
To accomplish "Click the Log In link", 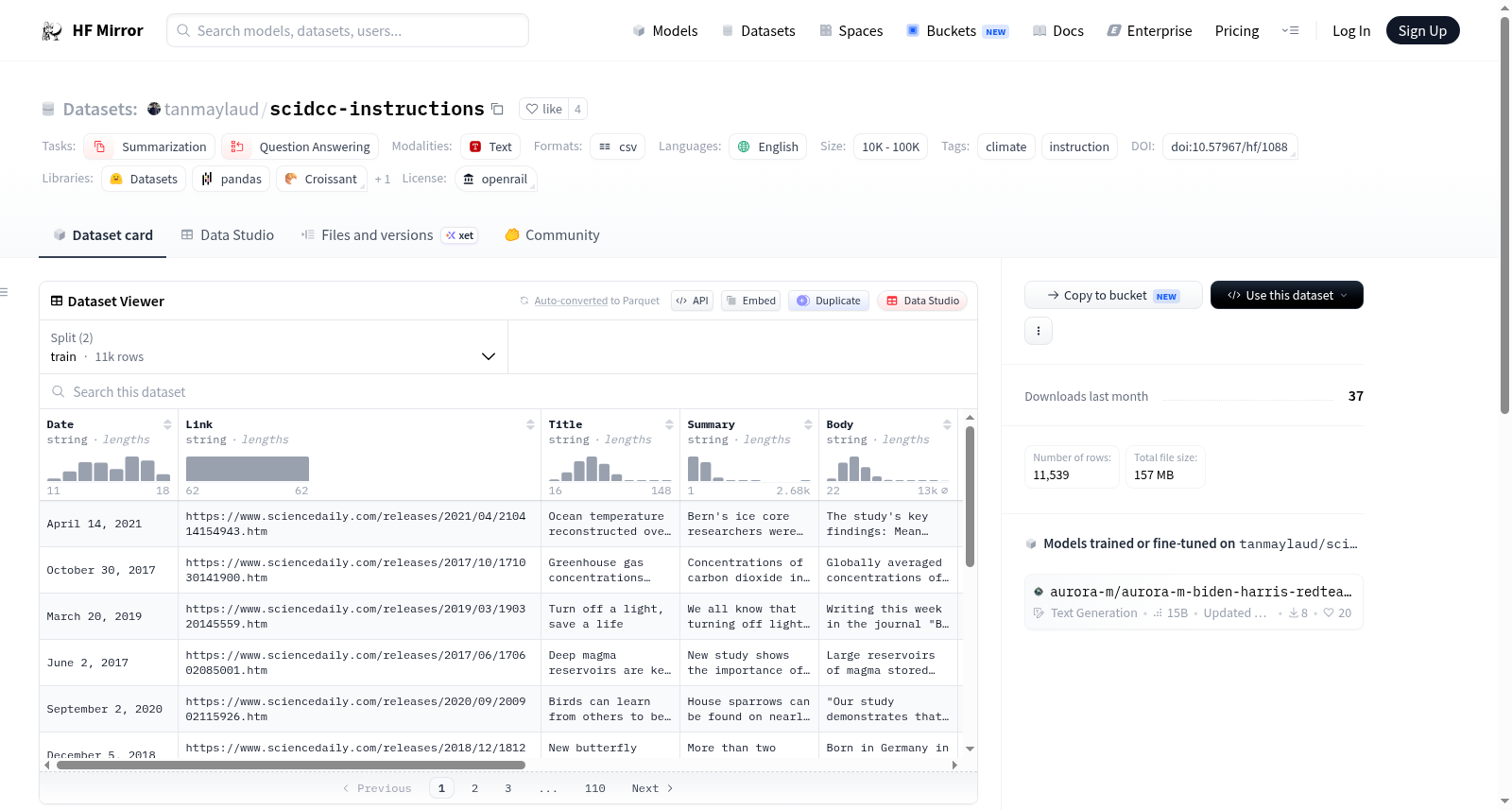I will pos(1351,31).
